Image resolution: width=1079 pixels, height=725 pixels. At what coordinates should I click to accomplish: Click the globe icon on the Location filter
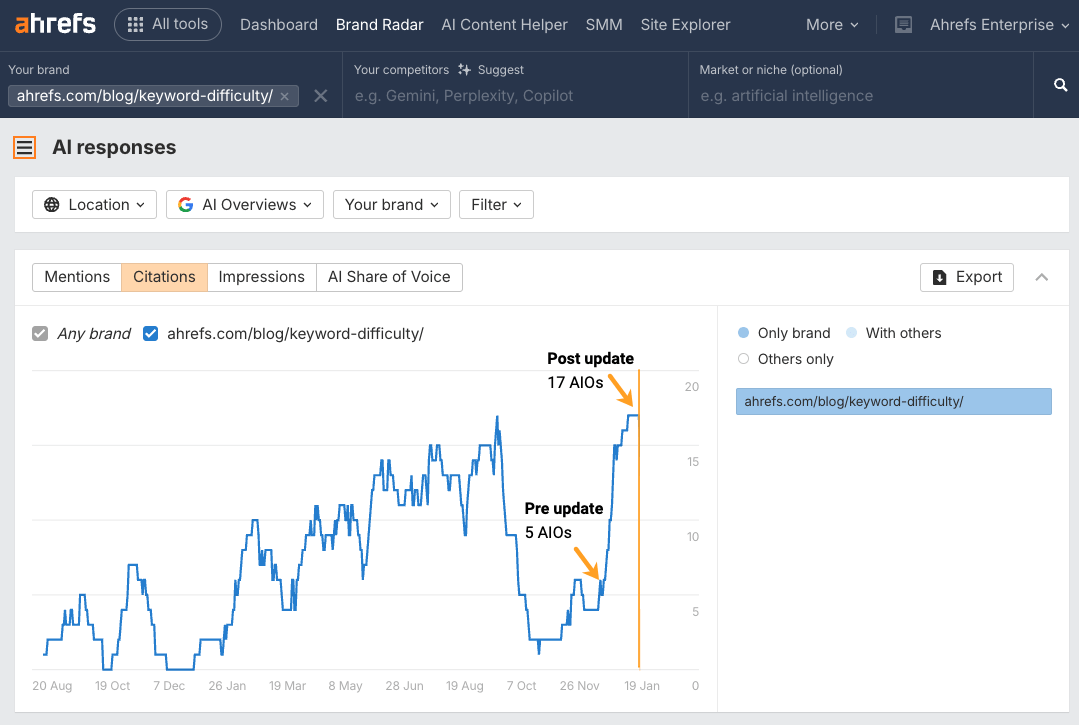[x=50, y=204]
